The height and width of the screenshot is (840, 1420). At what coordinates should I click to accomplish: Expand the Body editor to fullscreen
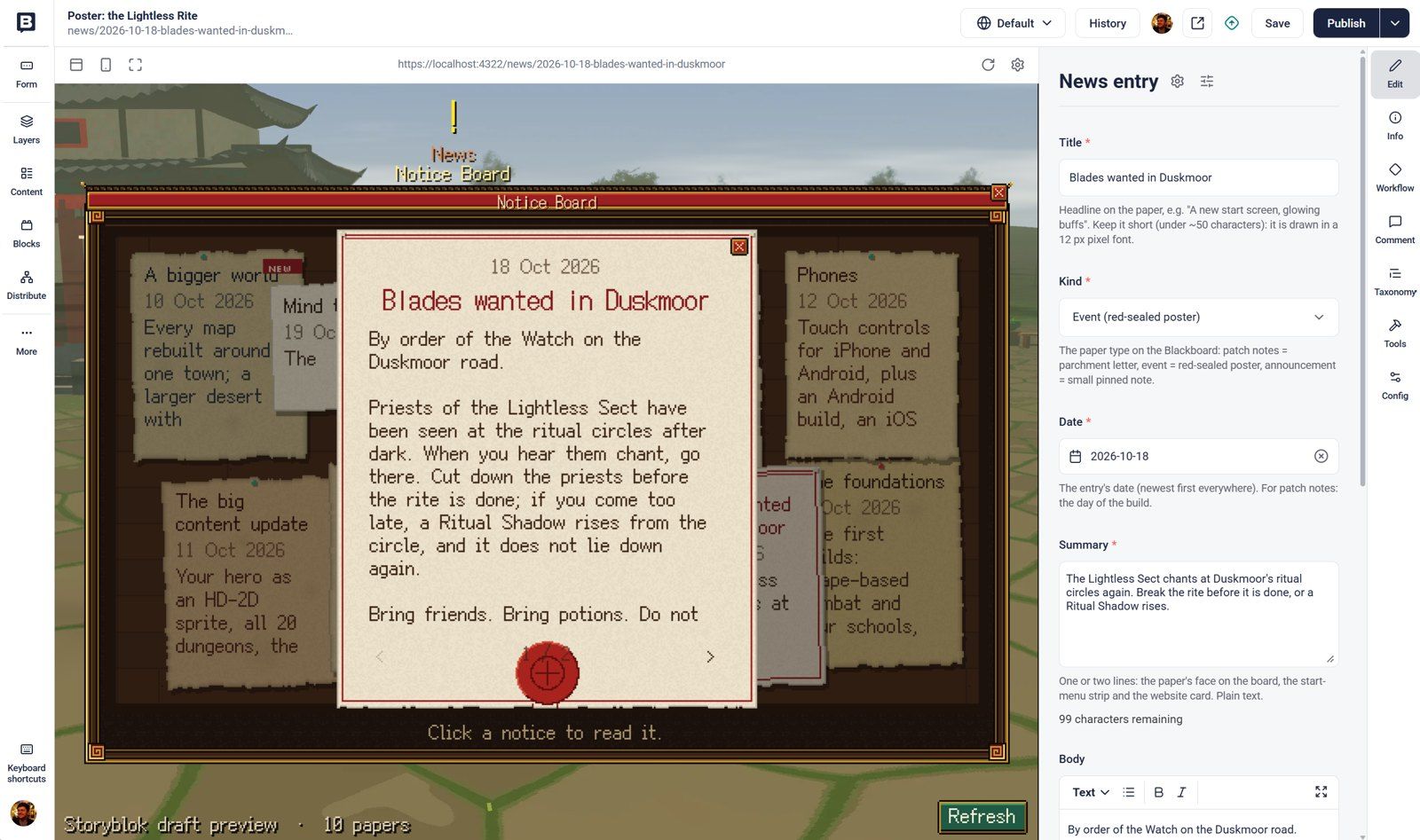(1321, 792)
